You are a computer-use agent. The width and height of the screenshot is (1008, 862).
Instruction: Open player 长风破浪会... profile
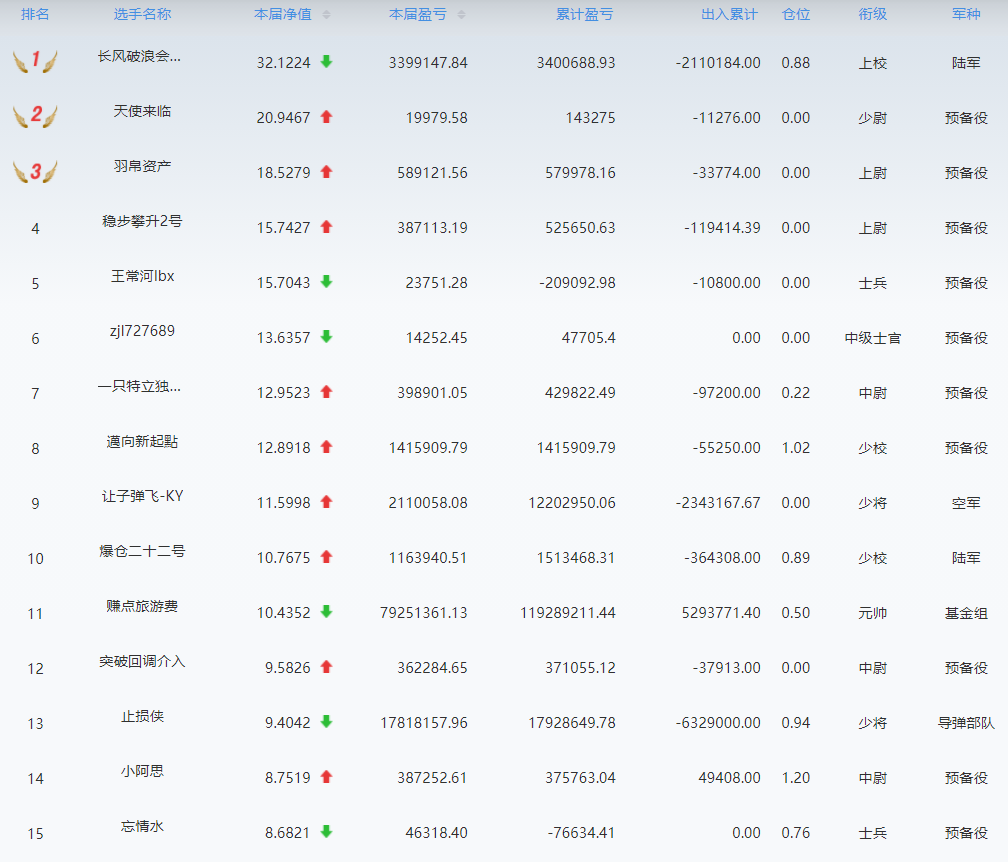[x=140, y=57]
